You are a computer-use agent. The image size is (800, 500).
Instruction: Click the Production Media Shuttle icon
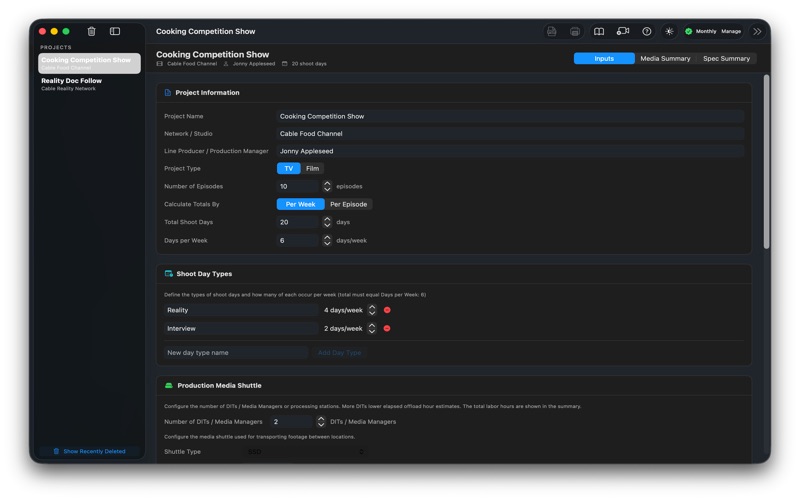click(x=169, y=385)
